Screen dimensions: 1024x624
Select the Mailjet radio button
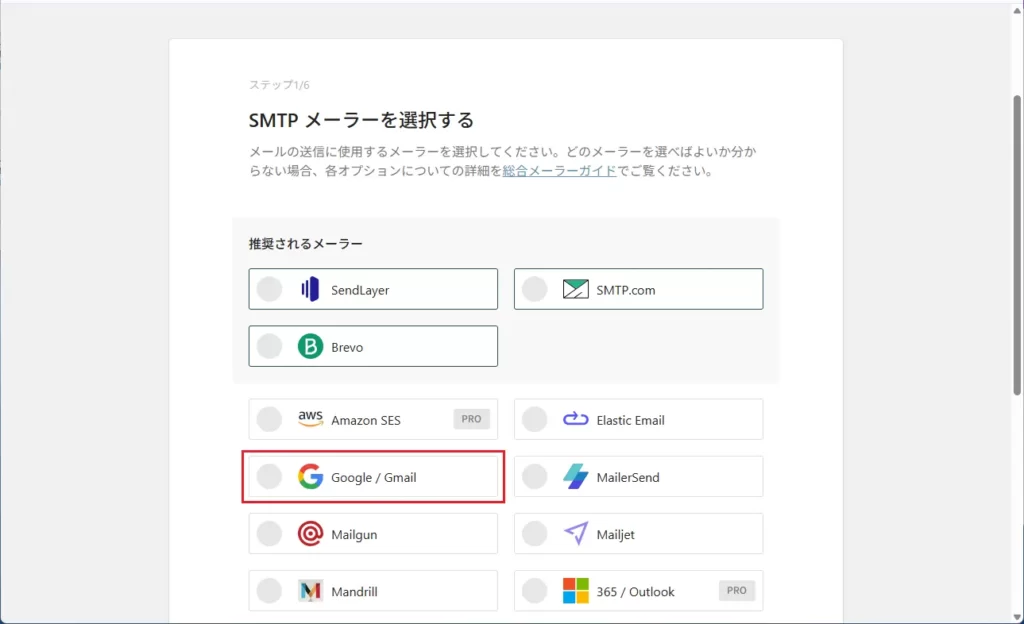click(534, 533)
